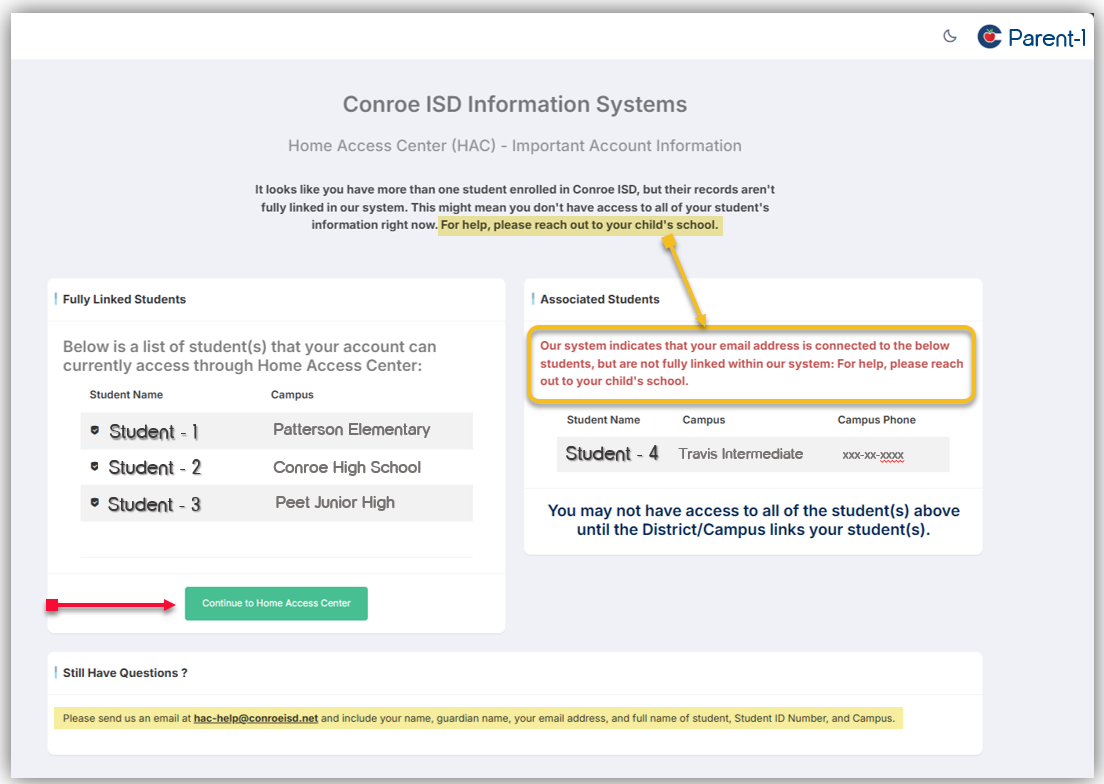This screenshot has height=784, width=1104.
Task: Click the shield icon beside Student - 1
Action: (95, 431)
